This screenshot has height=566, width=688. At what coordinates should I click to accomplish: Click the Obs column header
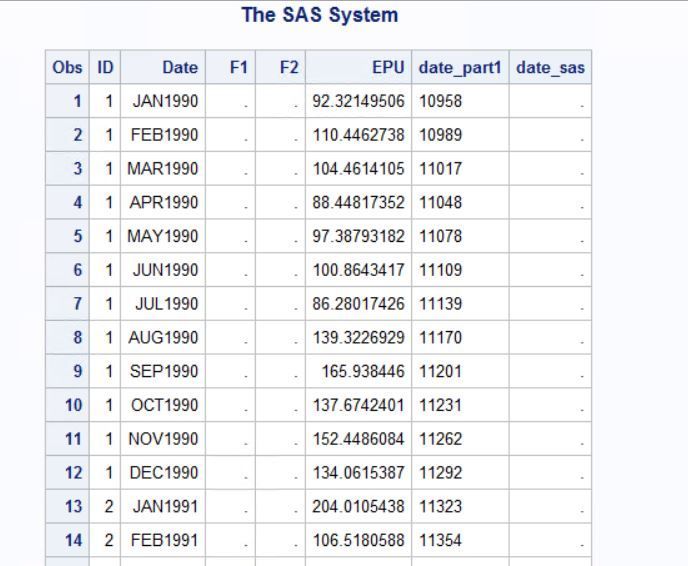pyautogui.click(x=67, y=67)
